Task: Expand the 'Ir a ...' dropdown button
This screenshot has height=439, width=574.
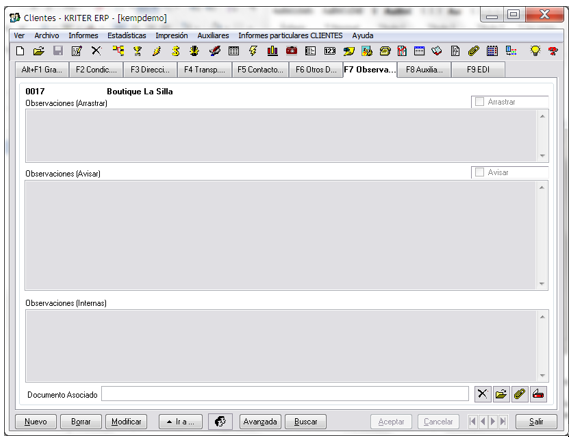Action: (x=180, y=422)
